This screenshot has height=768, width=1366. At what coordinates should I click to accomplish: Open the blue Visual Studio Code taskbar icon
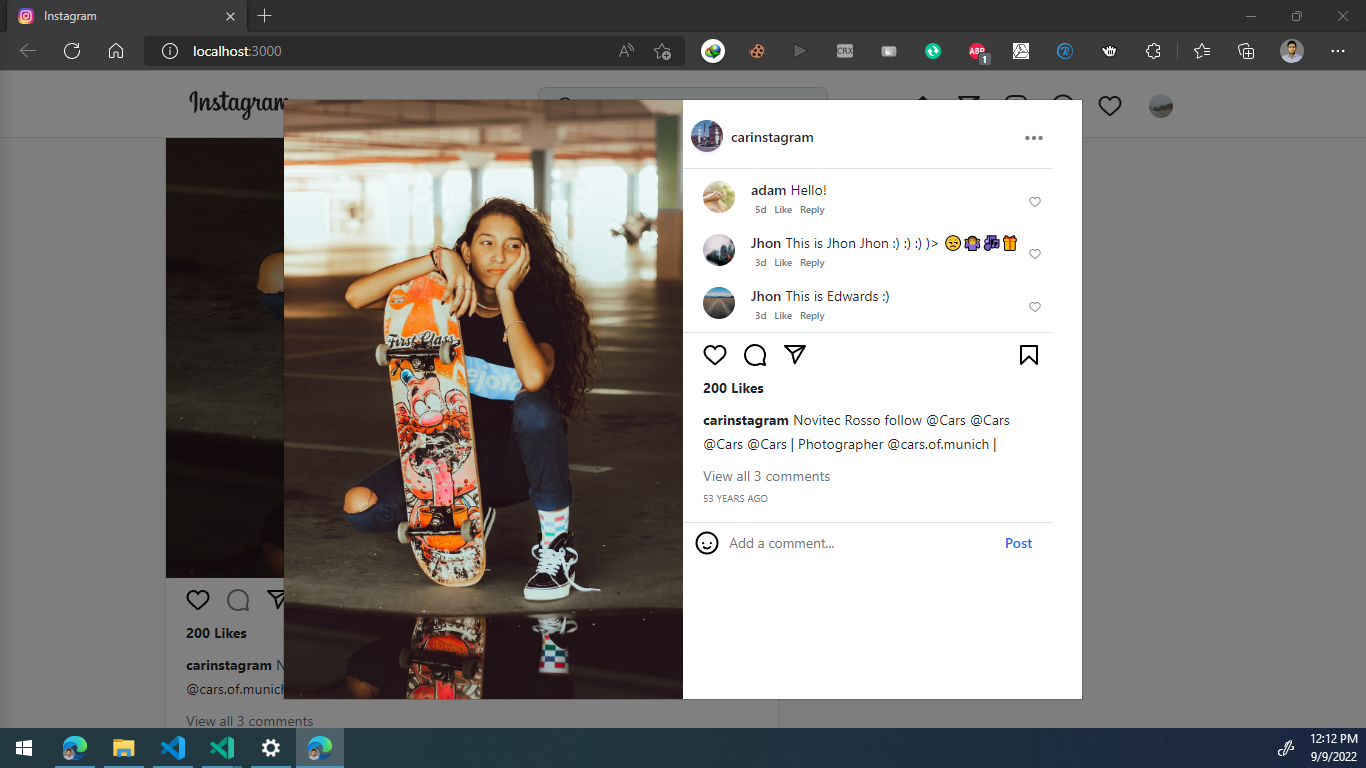click(173, 748)
